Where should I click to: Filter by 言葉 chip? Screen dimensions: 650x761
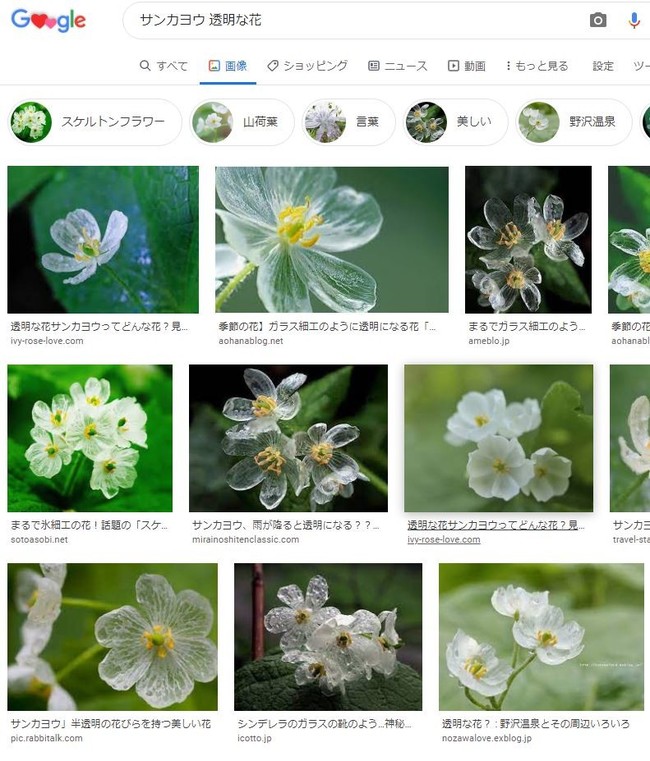(348, 122)
